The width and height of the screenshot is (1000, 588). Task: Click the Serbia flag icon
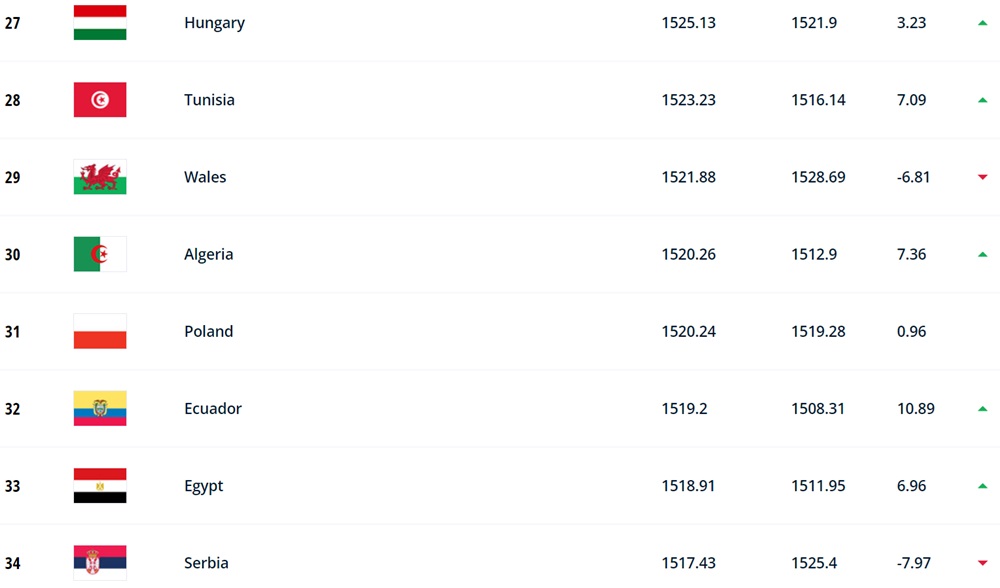pyautogui.click(x=99, y=562)
